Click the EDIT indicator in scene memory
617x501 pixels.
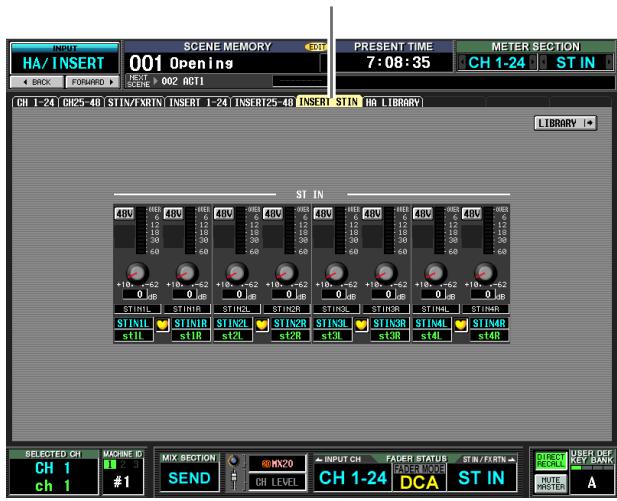pos(316,47)
